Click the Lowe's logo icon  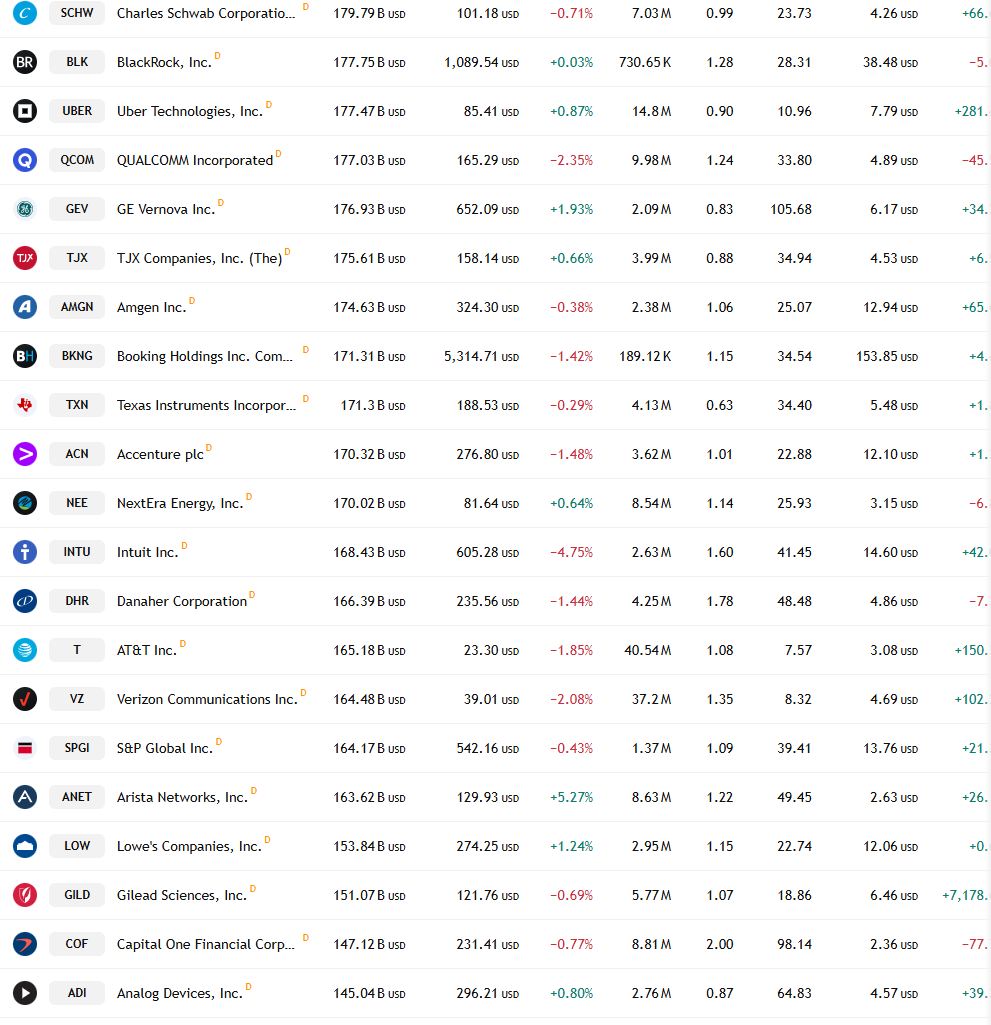[25, 846]
